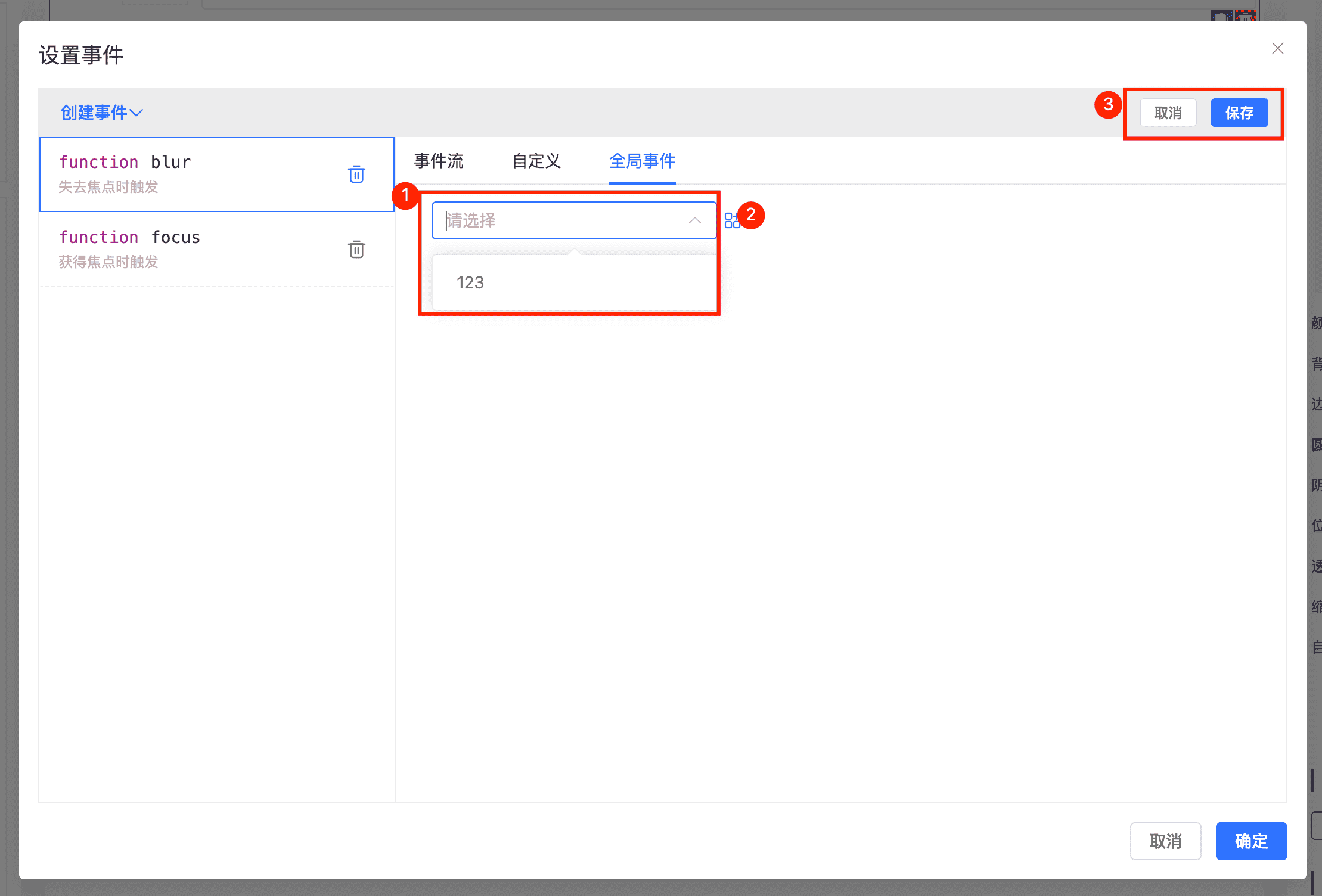Click the 设置事件 dialog title

point(81,55)
